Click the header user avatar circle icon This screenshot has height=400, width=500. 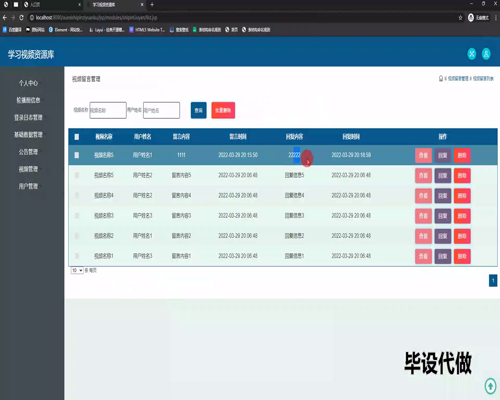pyautogui.click(x=486, y=54)
